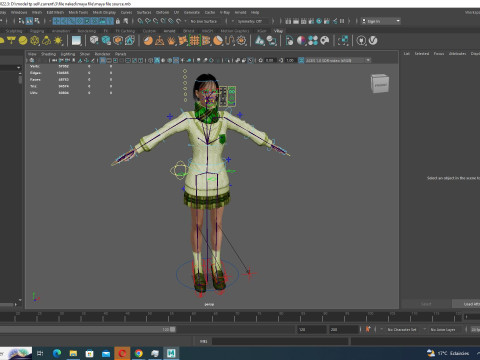Select the VRay shelf tab
Image resolution: width=480 pixels, height=360 pixels.
click(x=278, y=31)
